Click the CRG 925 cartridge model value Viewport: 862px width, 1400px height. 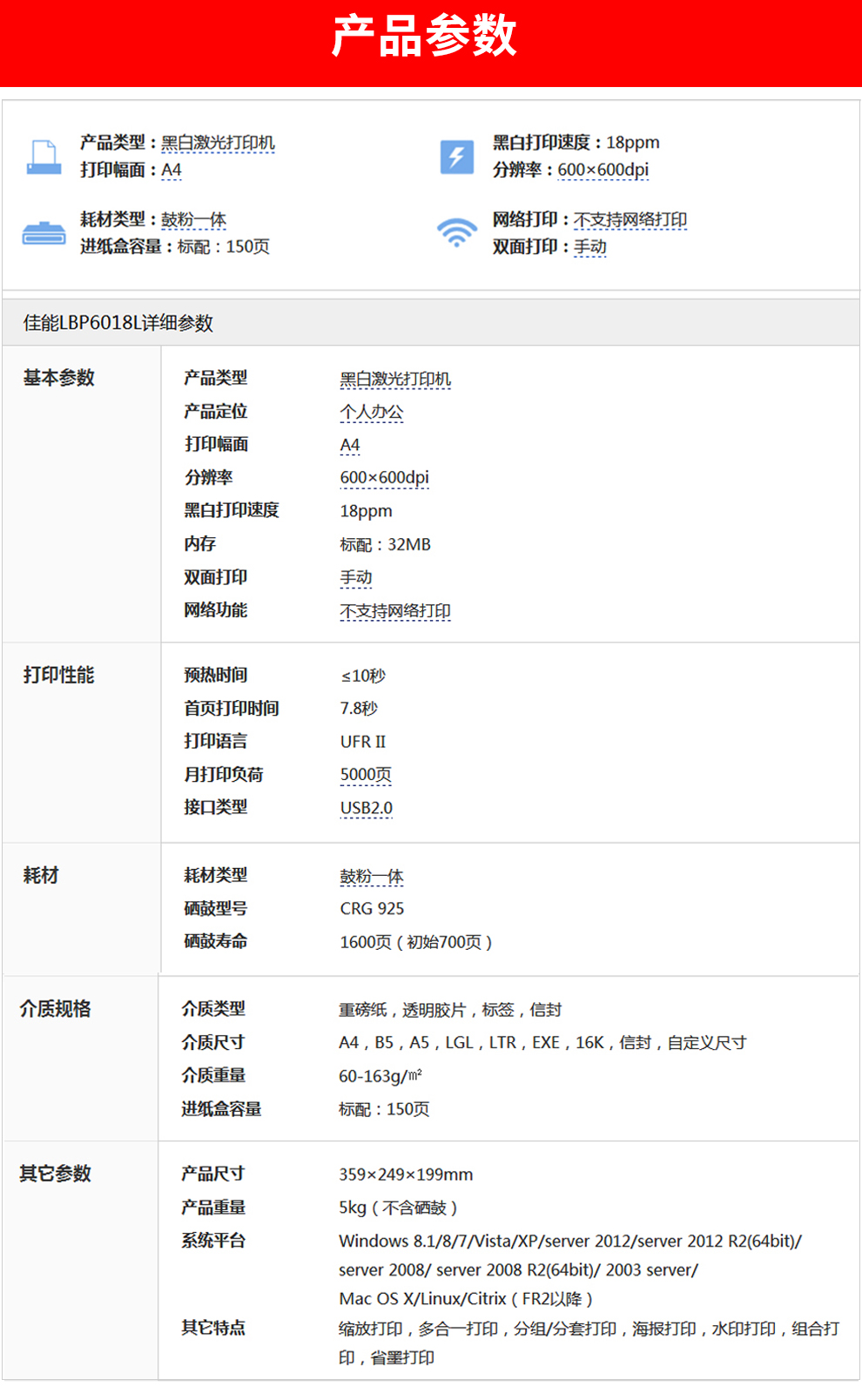coord(373,909)
